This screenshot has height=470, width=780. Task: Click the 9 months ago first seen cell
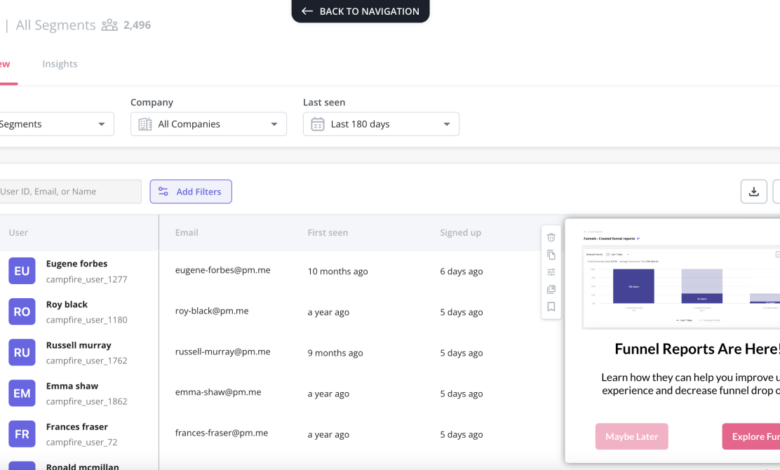coord(335,353)
